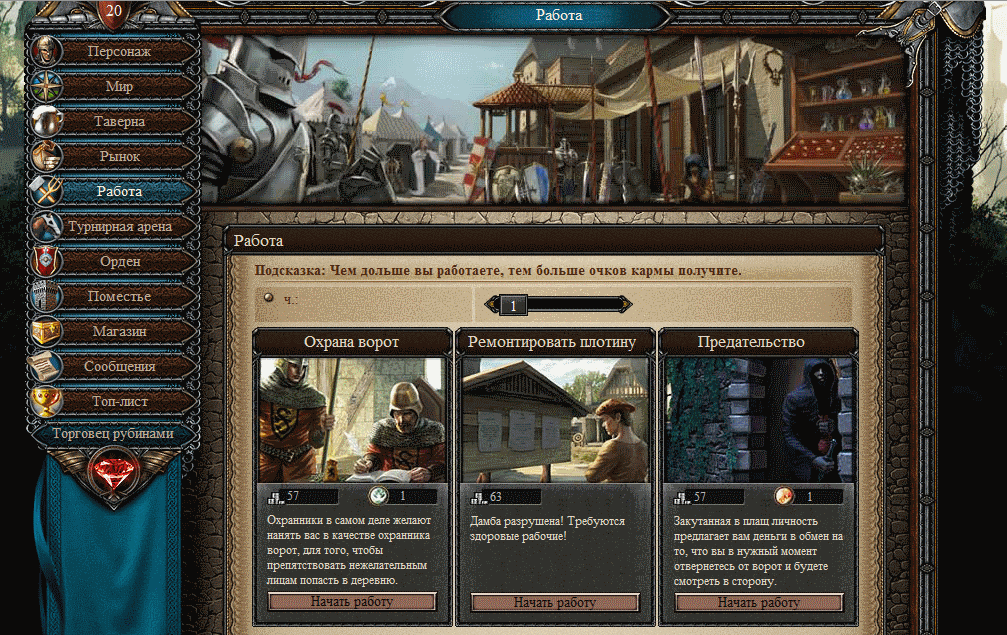Click the Предательство hooded figure image

pos(758,420)
